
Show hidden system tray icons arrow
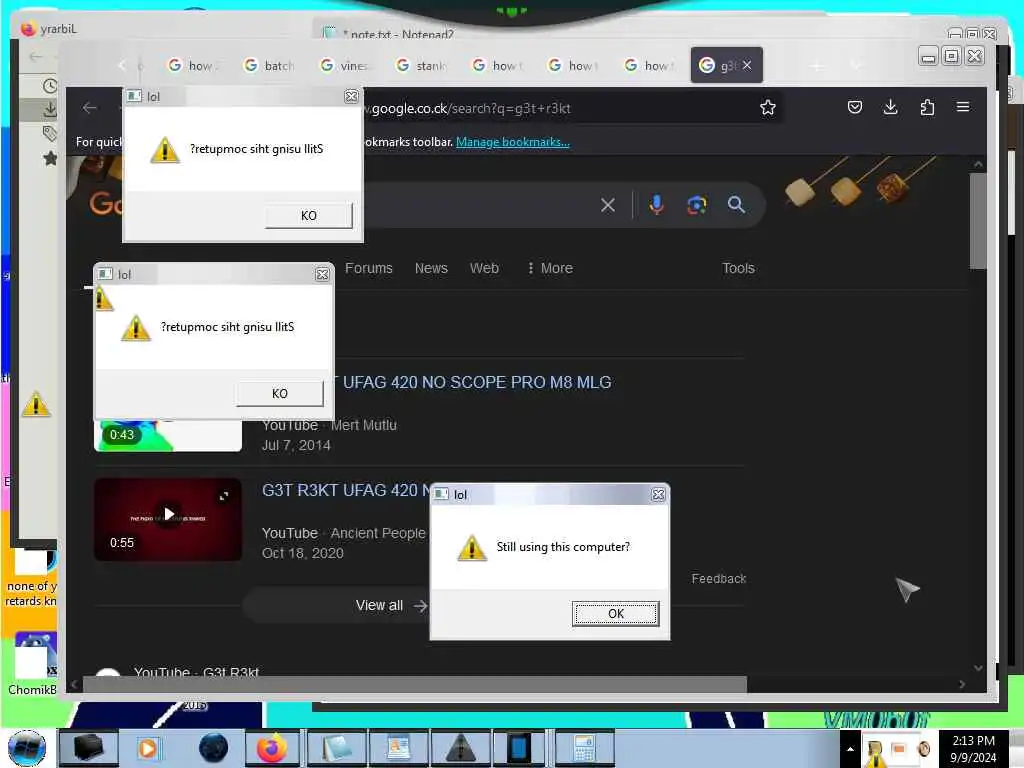[850, 749]
